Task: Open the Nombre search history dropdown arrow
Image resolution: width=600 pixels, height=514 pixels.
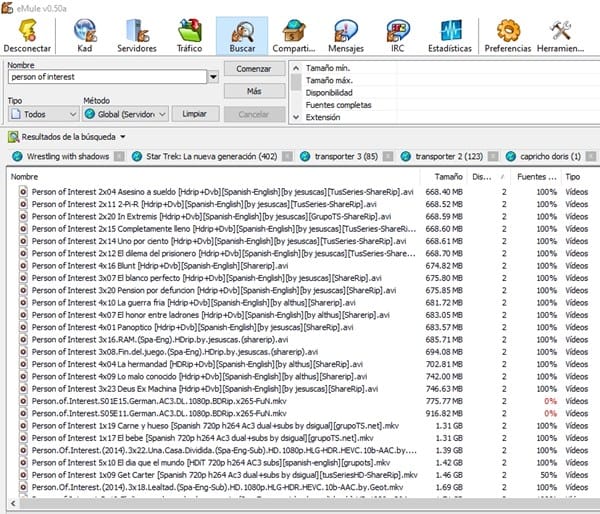Action: pos(213,77)
